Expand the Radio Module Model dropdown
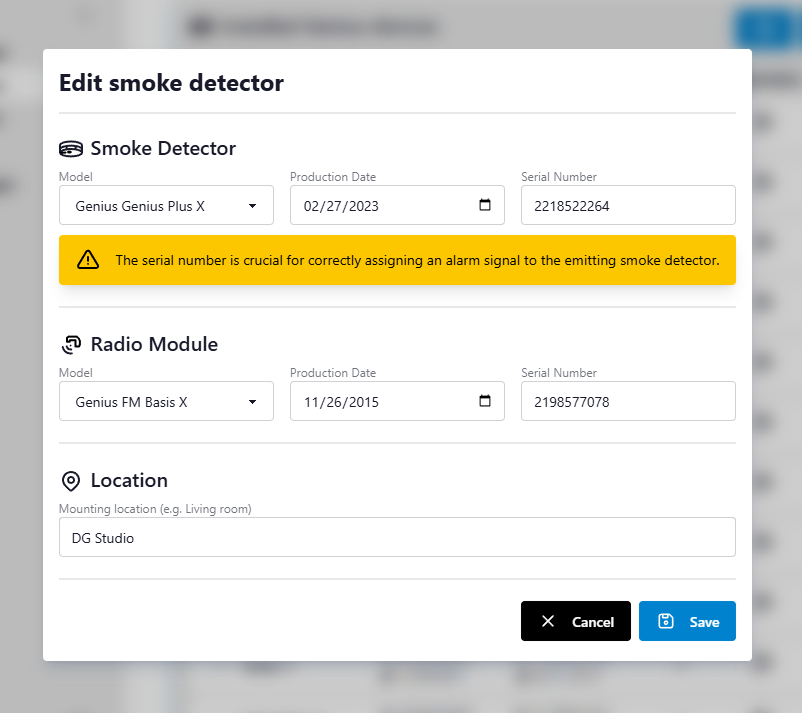The height and width of the screenshot is (713, 802). pyautogui.click(x=166, y=402)
